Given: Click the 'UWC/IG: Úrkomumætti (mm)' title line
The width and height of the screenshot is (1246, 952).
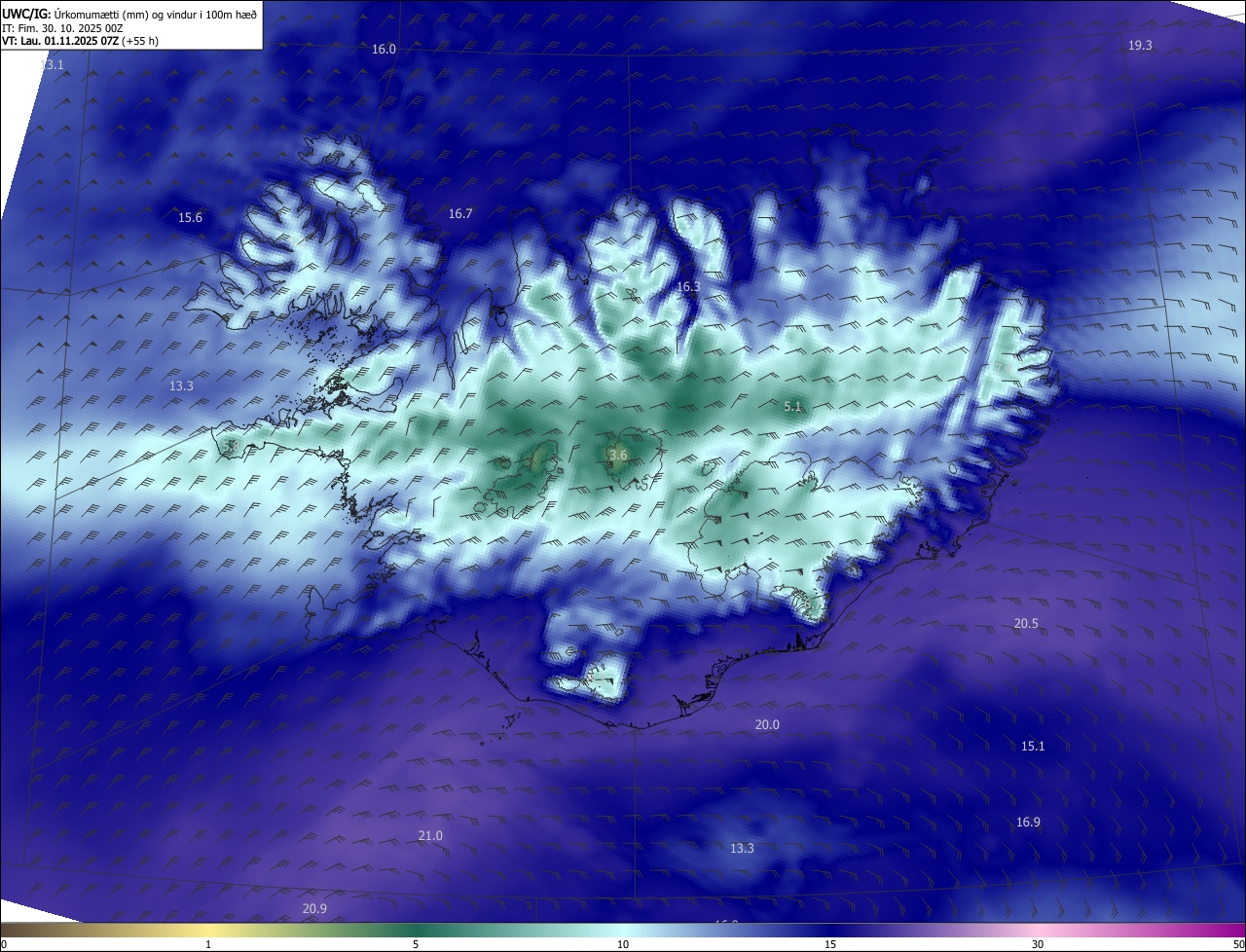Looking at the screenshot, I should coord(129,14).
